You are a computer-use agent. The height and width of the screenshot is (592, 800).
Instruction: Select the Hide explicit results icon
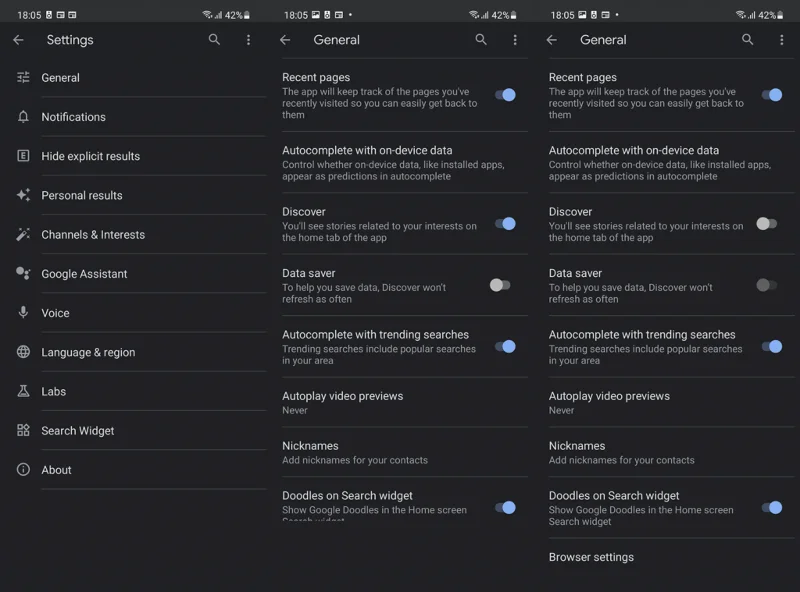click(x=23, y=156)
